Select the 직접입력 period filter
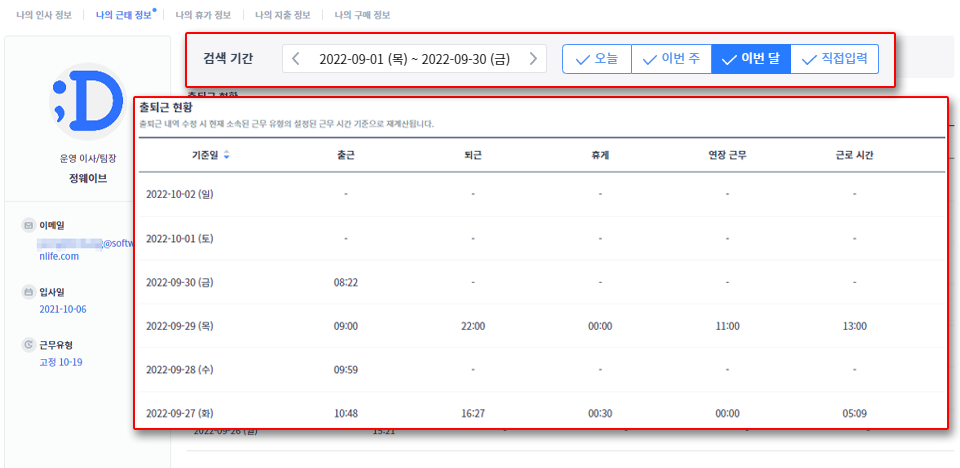Image resolution: width=960 pixels, height=468 pixels. [834, 59]
